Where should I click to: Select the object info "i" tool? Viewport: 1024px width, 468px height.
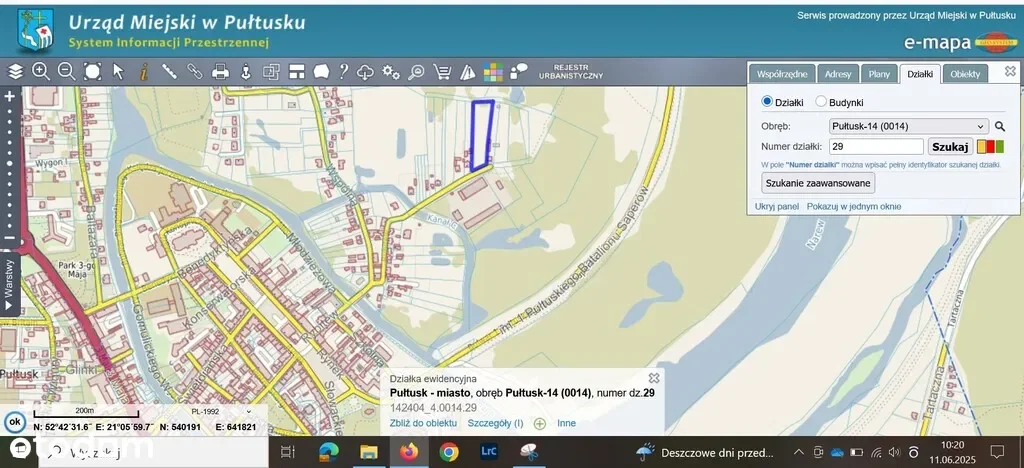pyautogui.click(x=144, y=71)
